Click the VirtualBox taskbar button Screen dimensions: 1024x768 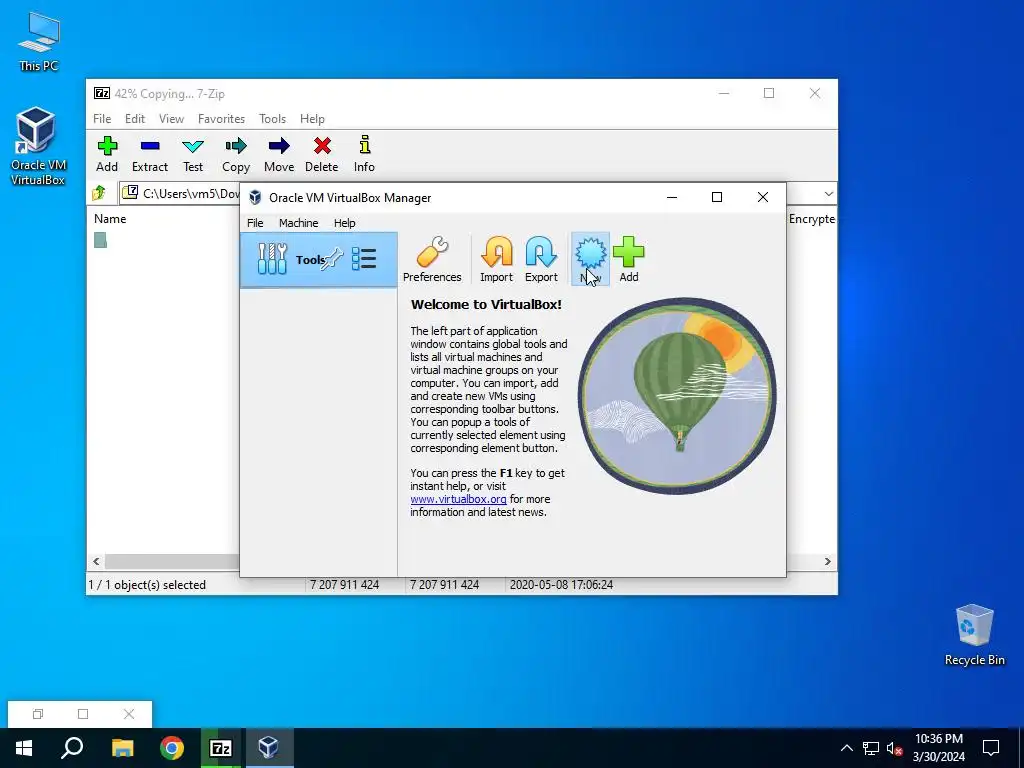[268, 748]
